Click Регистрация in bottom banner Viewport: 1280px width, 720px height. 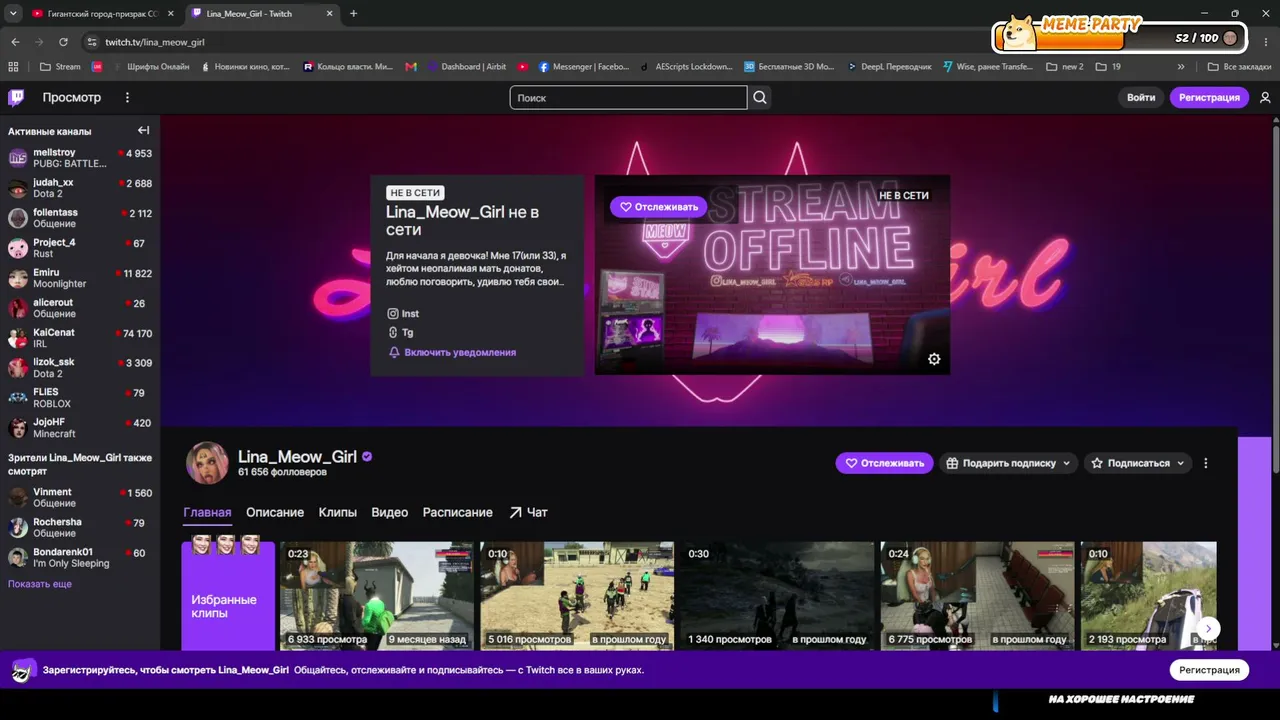(x=1209, y=670)
